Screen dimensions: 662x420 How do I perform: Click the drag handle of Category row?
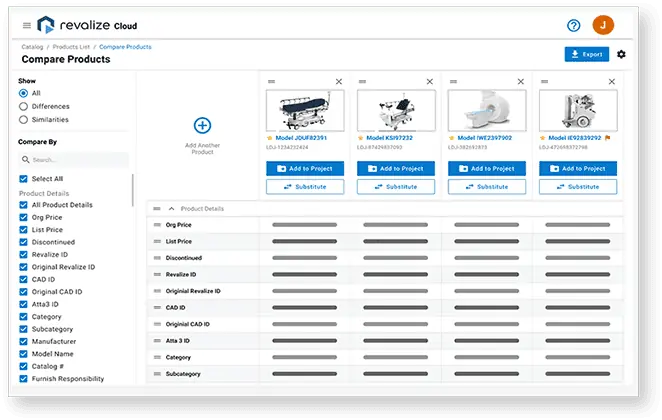[157, 358]
